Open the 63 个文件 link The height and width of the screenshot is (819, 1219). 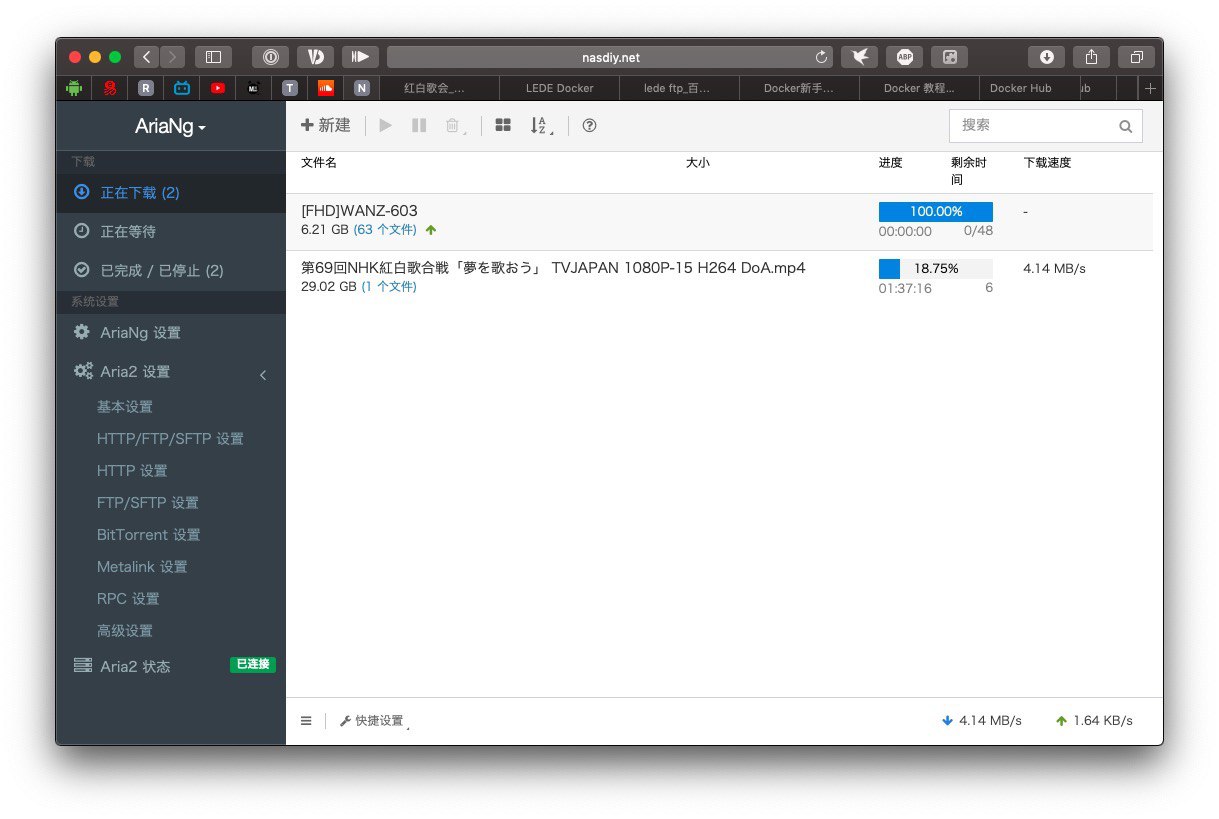click(x=385, y=230)
